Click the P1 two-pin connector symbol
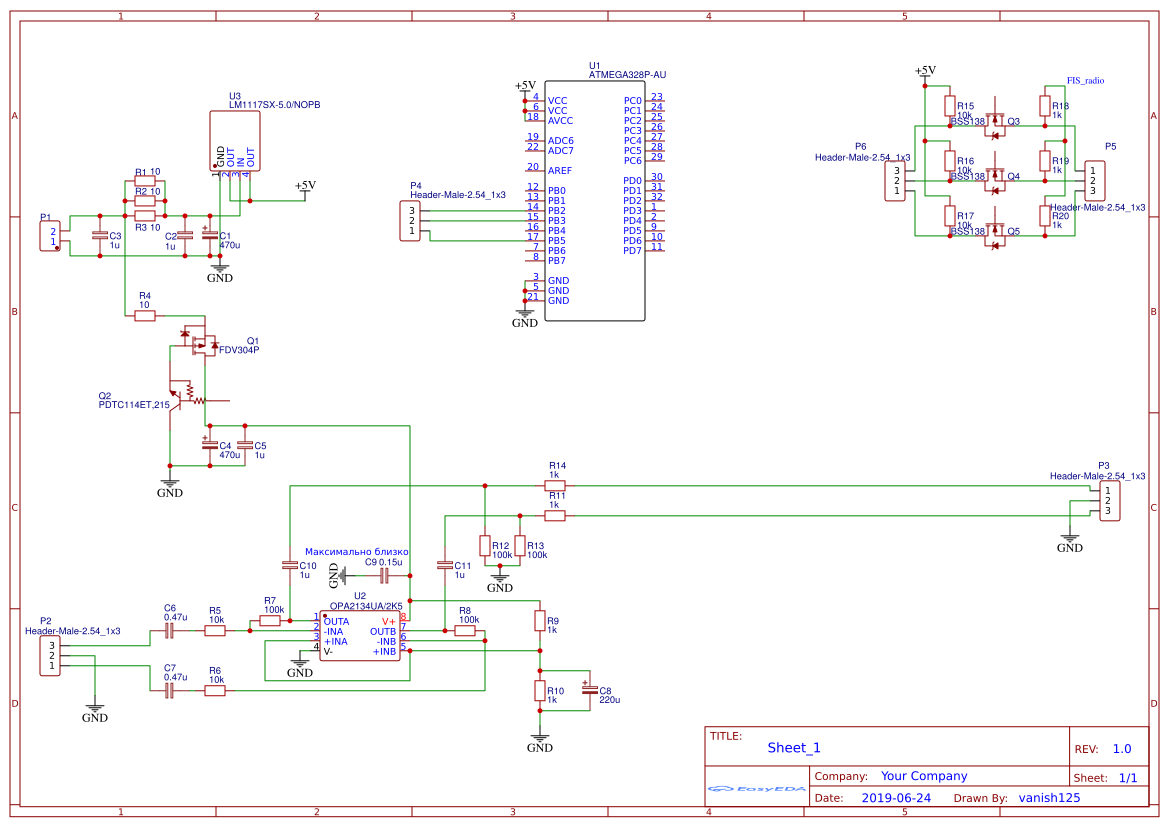 pyautogui.click(x=50, y=236)
